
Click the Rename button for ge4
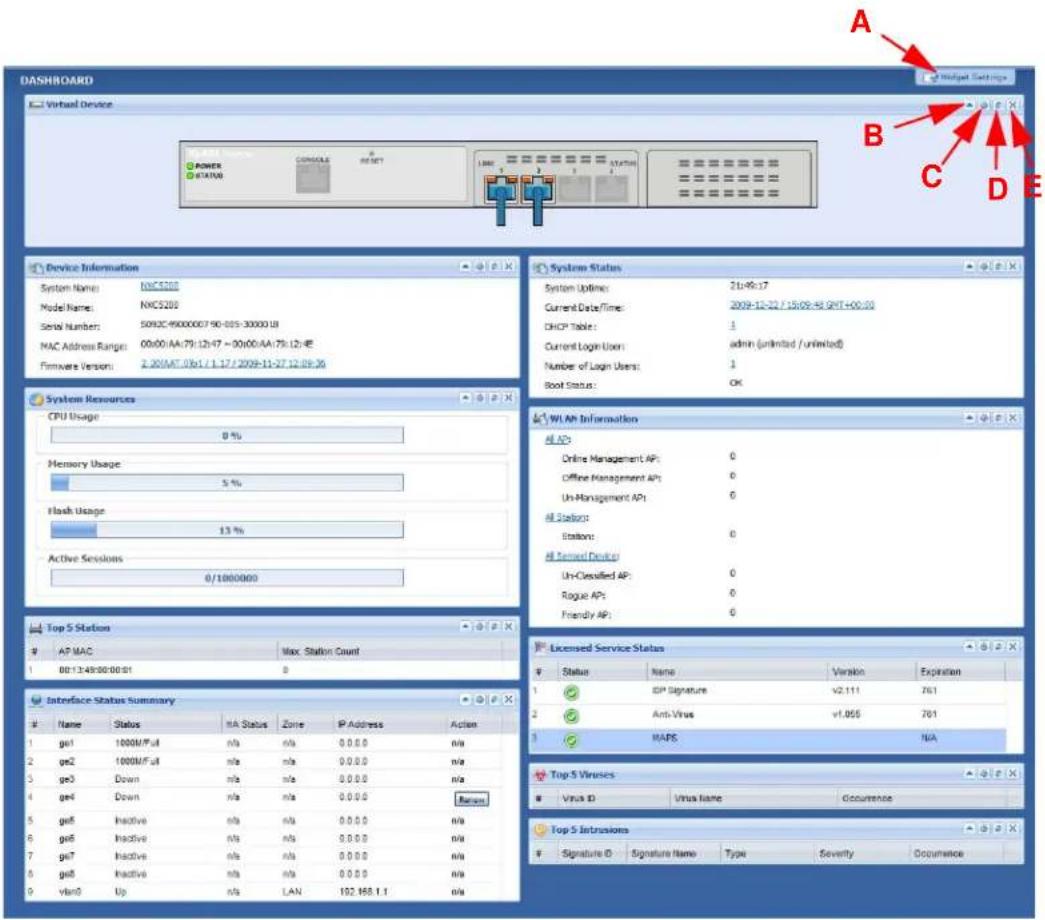pyautogui.click(x=471, y=799)
